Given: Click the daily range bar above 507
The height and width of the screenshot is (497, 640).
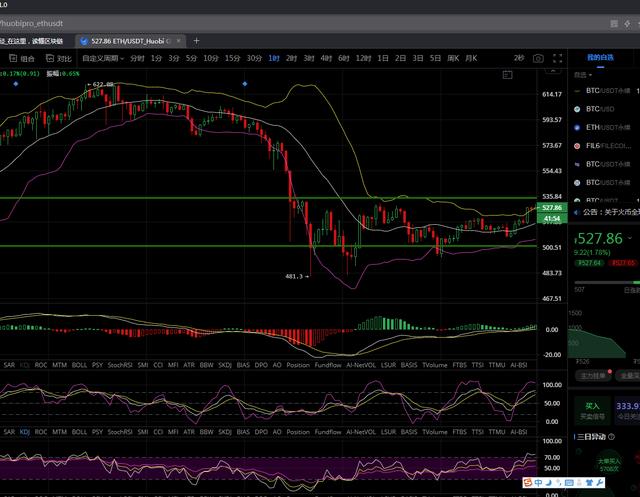Looking at the screenshot, I should [607, 282].
